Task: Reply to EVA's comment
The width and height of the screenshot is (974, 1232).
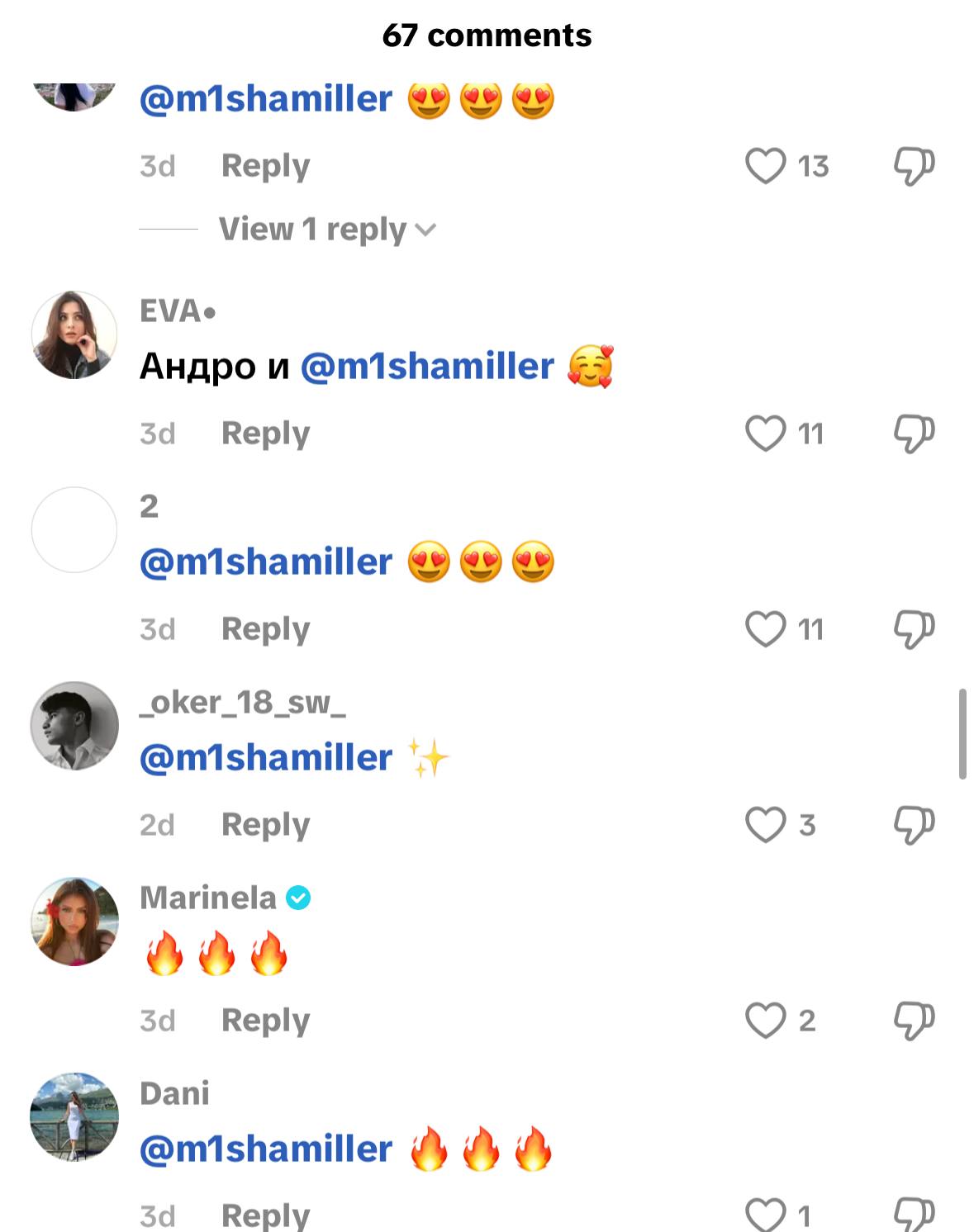Action: point(265,434)
